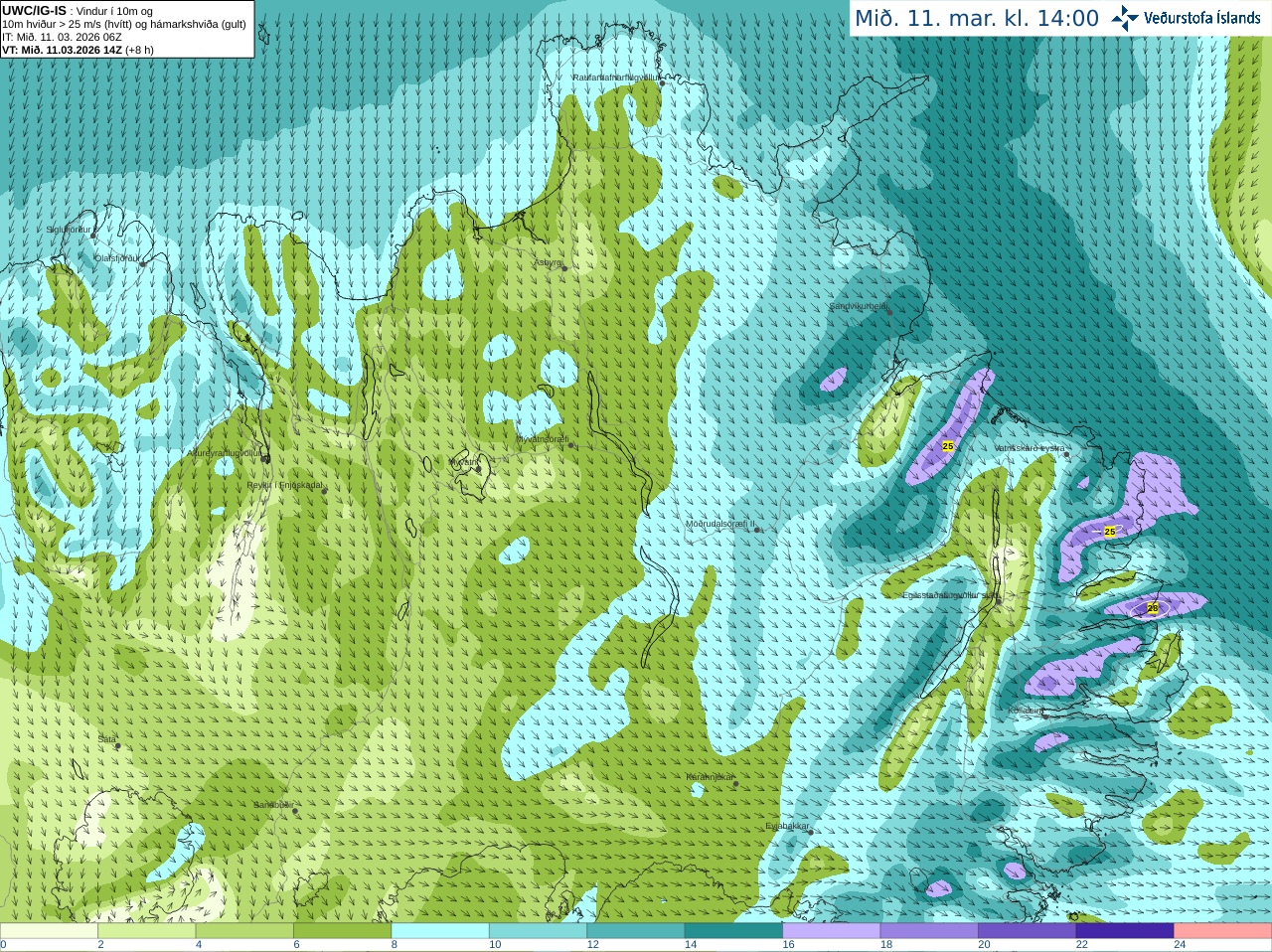
Task: Pick the 8–10 m/s pale cyan legend swatch
Action: coord(440,931)
